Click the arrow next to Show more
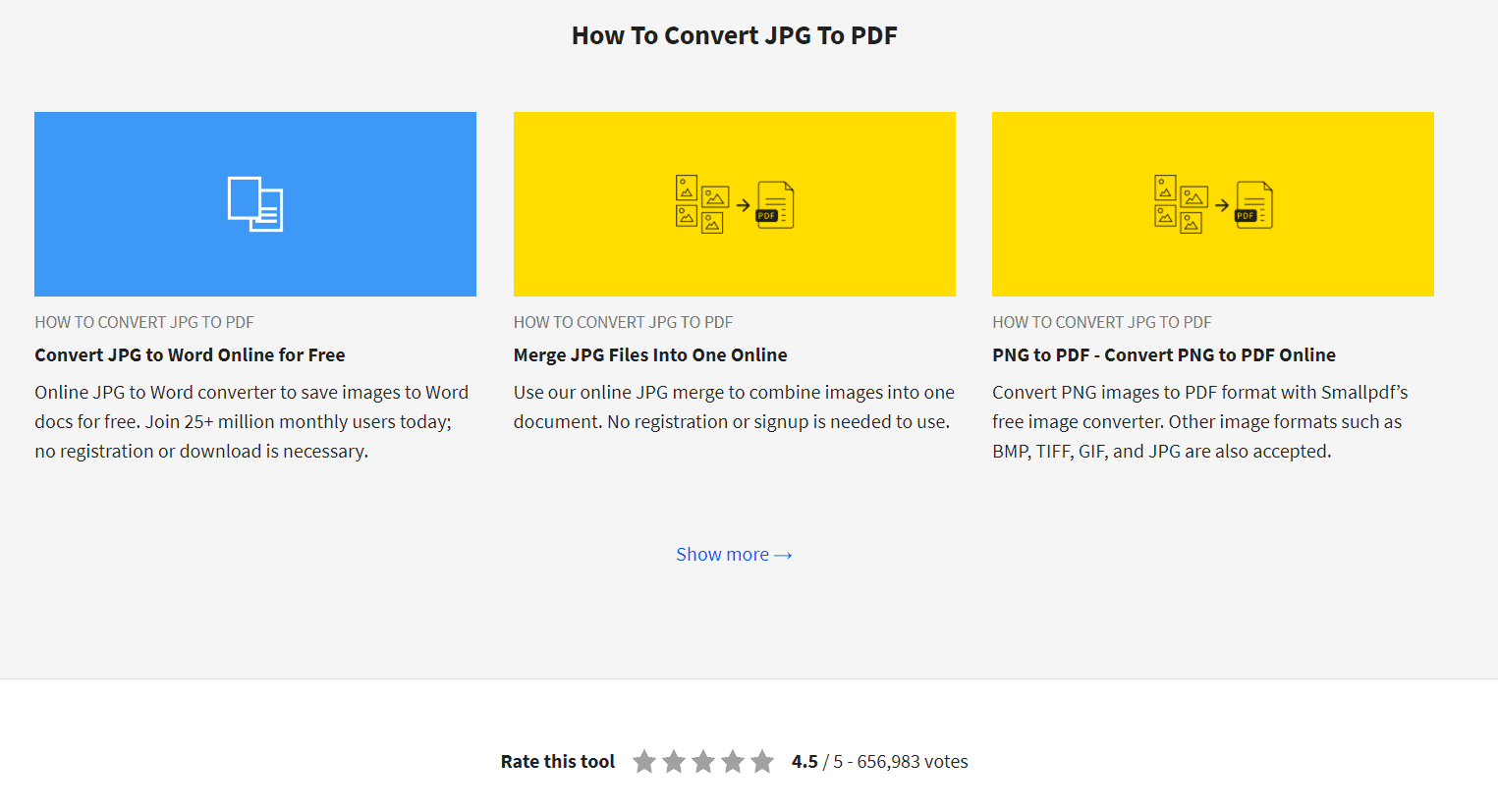The image size is (1498, 812). point(783,556)
